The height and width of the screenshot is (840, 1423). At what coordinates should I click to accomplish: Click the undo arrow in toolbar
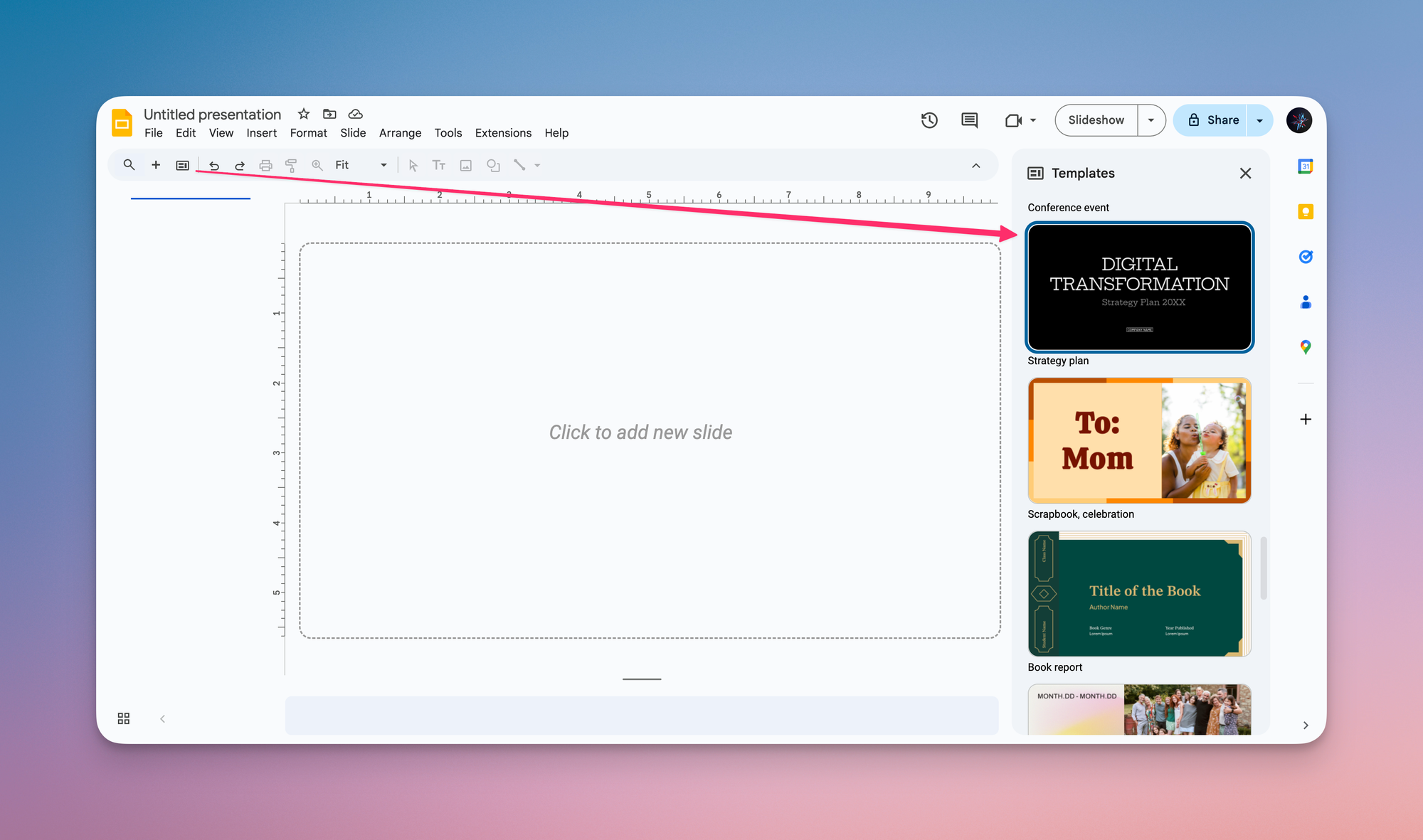coord(213,165)
